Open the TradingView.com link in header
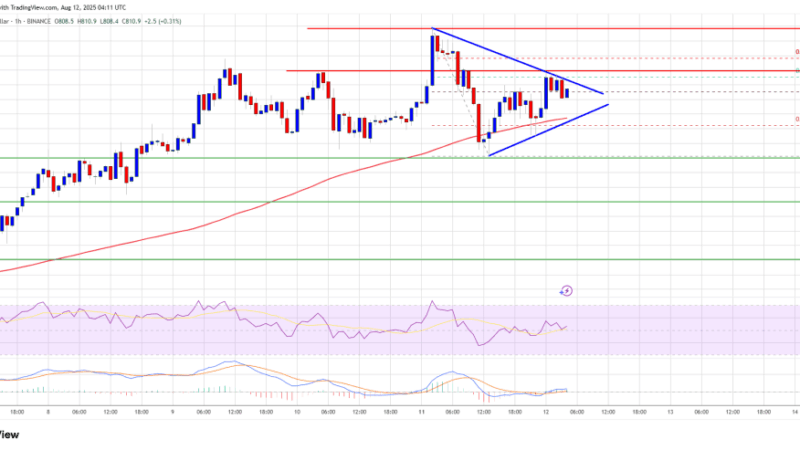Image resolution: width=800 pixels, height=450 pixels. coord(30,4)
